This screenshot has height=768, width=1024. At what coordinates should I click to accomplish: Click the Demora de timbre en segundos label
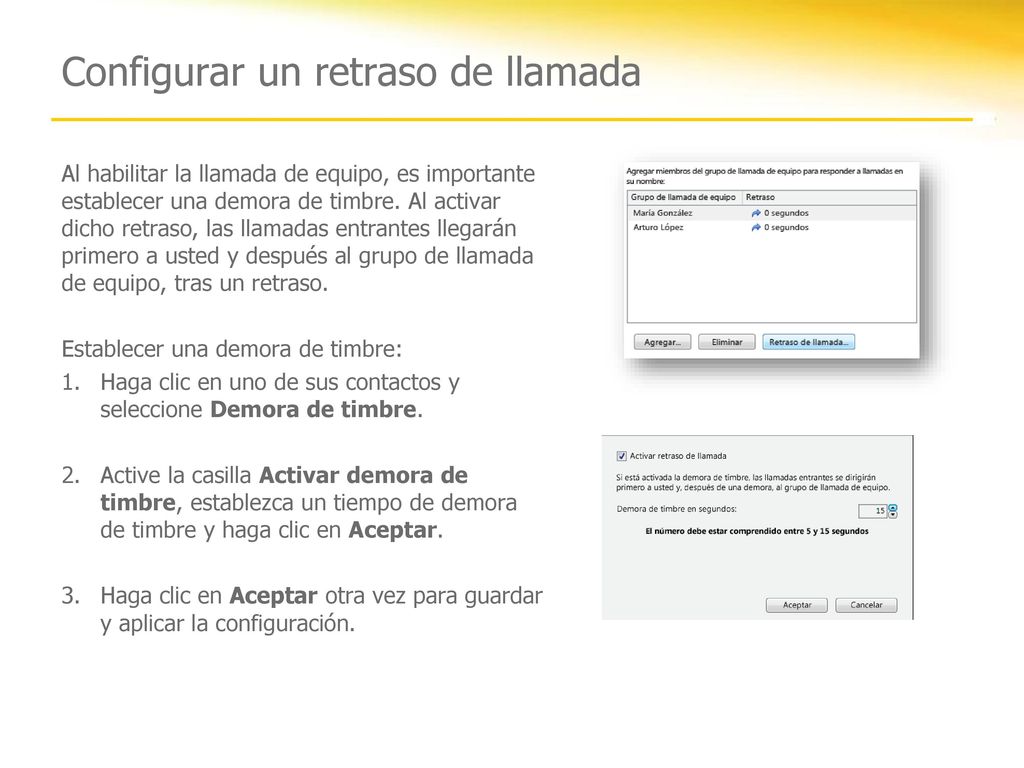pos(677,509)
